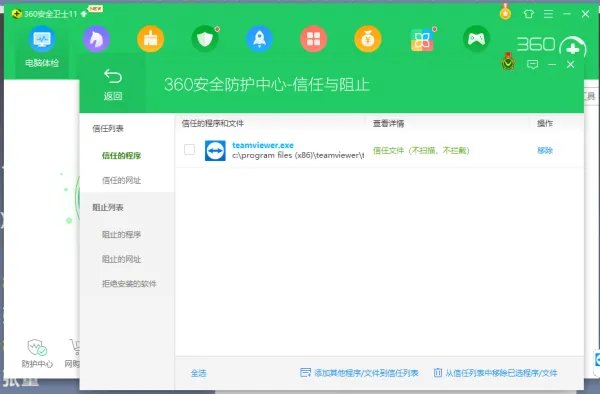The image size is (600, 394).
Task: Click the 查看详情 column header
Action: point(388,123)
